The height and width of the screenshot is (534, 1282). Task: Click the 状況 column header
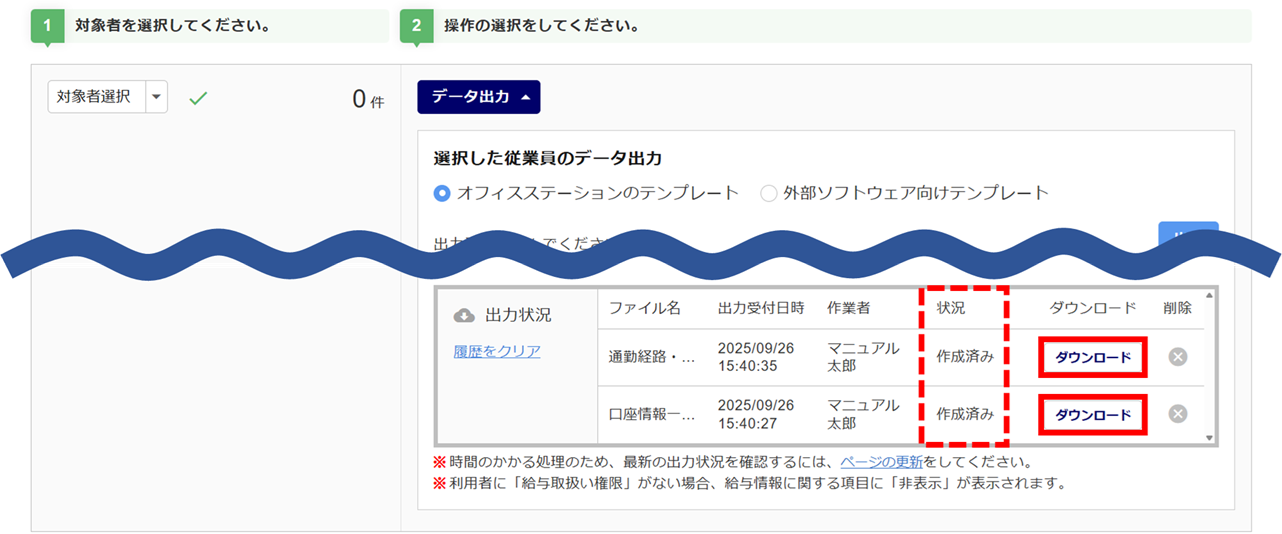tap(950, 308)
